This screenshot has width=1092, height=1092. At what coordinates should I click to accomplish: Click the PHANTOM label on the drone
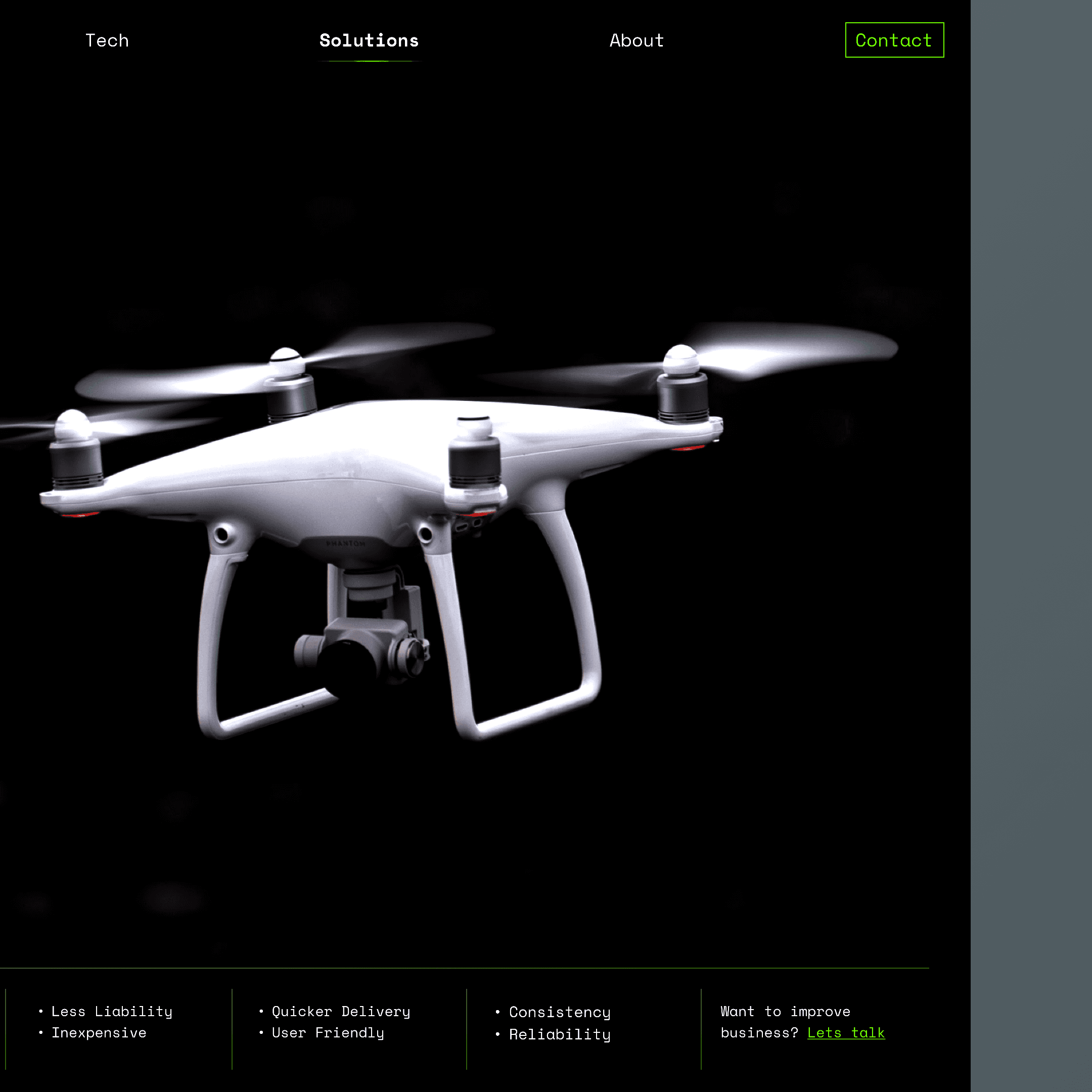tap(345, 543)
